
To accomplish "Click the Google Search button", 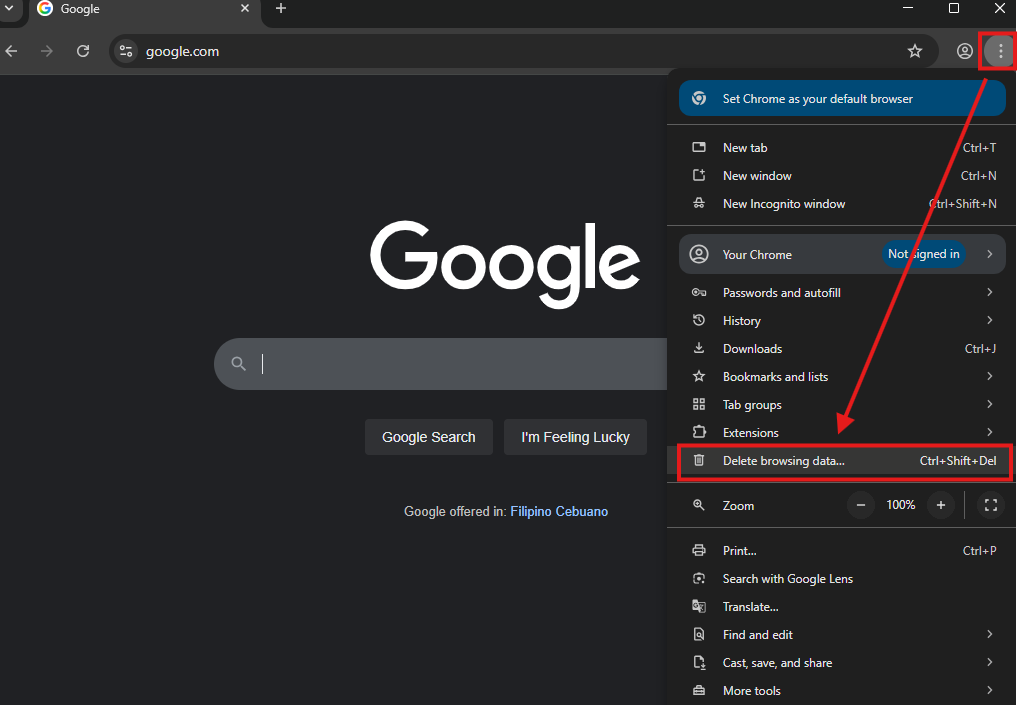I will point(428,437).
